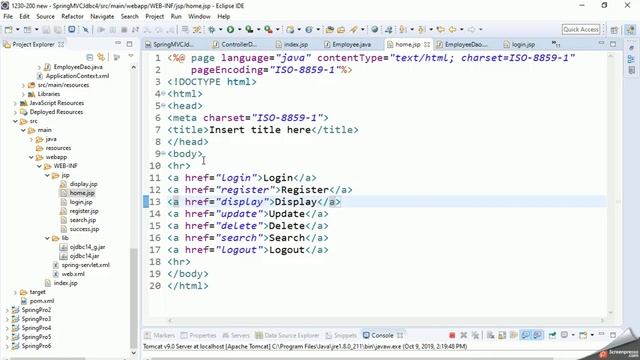Open the Source menu
Screen dimensions: 640x360
[x=45, y=16]
